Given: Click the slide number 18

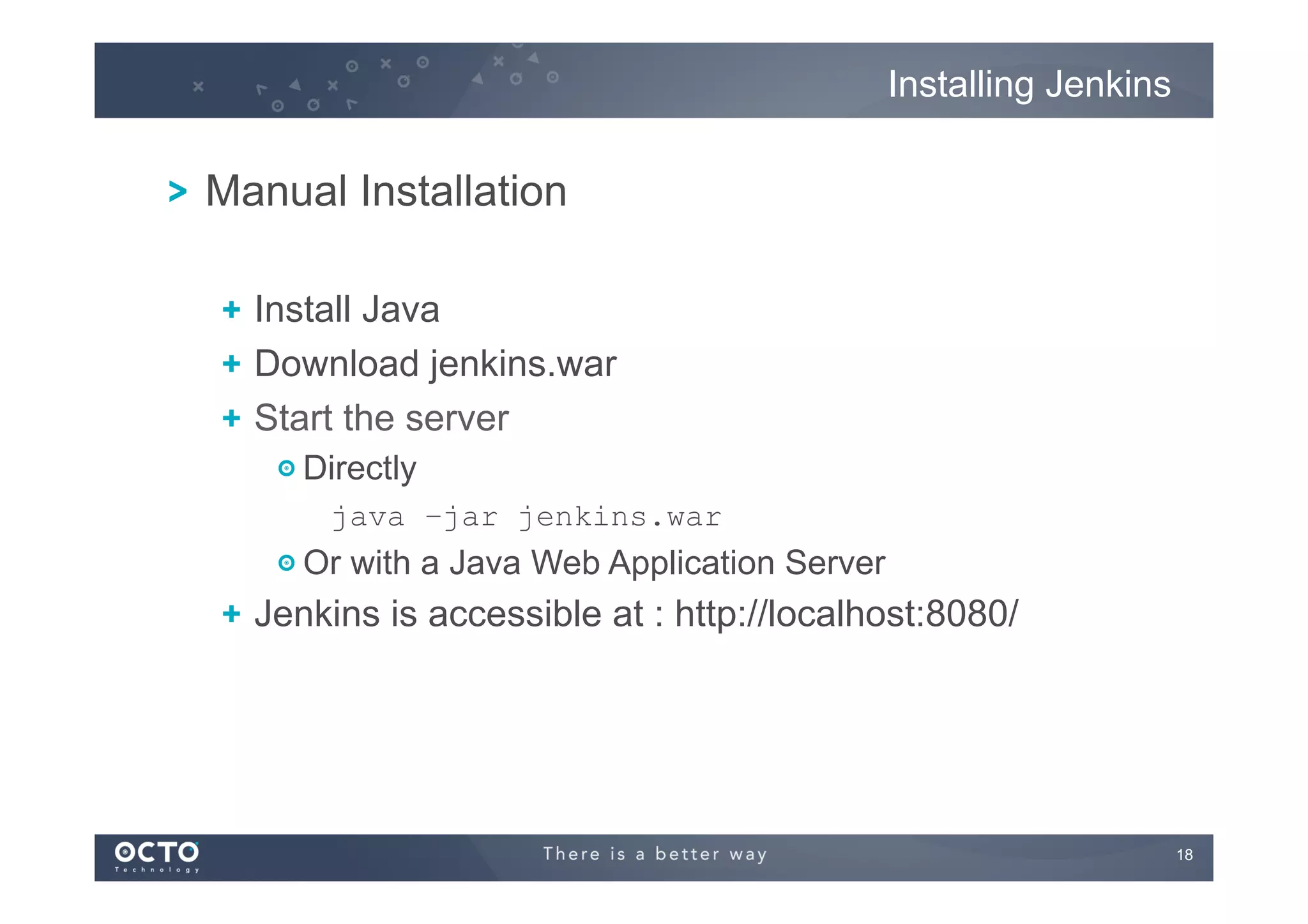Looking at the screenshot, I should [x=1185, y=855].
